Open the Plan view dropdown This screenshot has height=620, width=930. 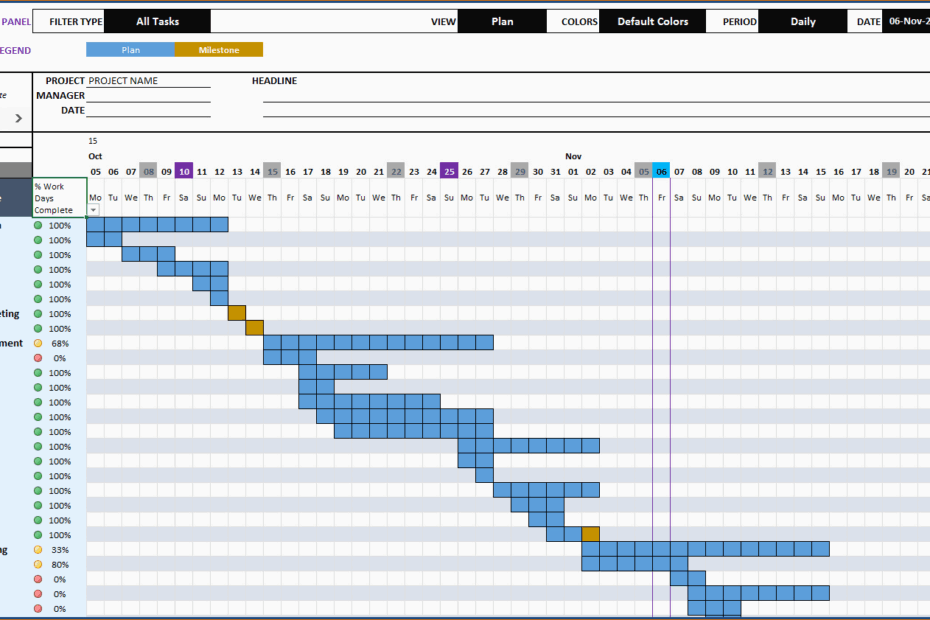click(502, 20)
